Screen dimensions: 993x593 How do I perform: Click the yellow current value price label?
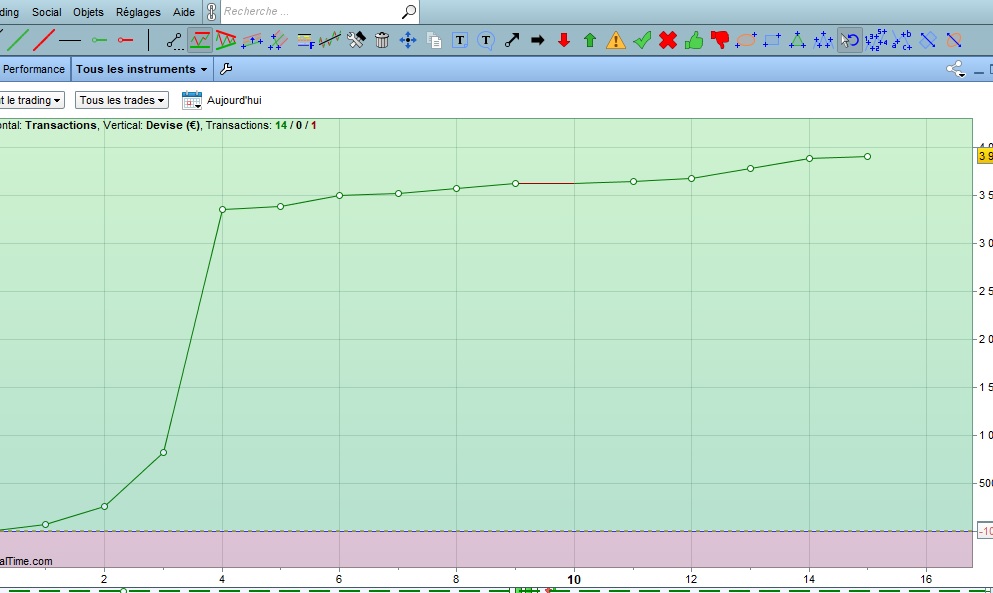pos(985,156)
